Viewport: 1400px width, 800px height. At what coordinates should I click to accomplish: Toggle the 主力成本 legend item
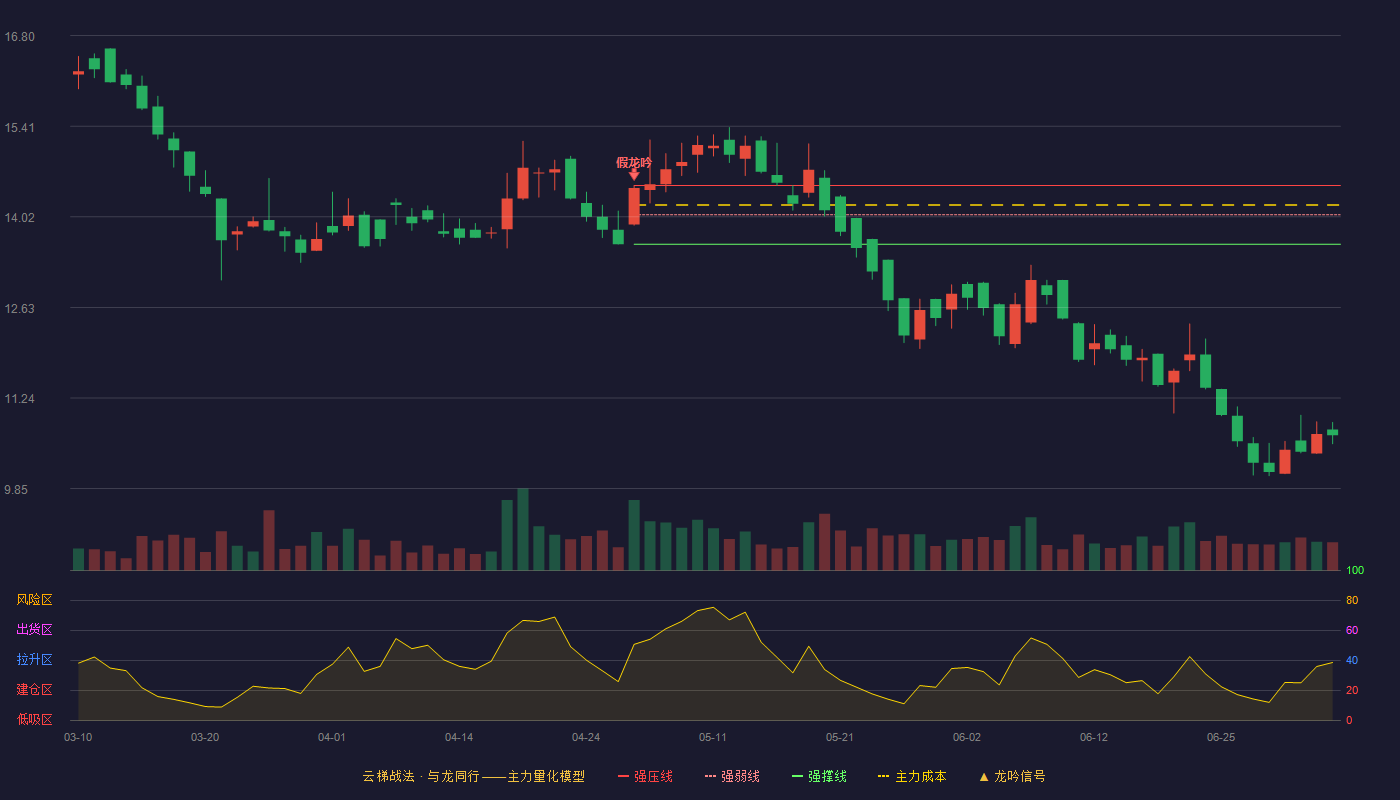coord(911,776)
